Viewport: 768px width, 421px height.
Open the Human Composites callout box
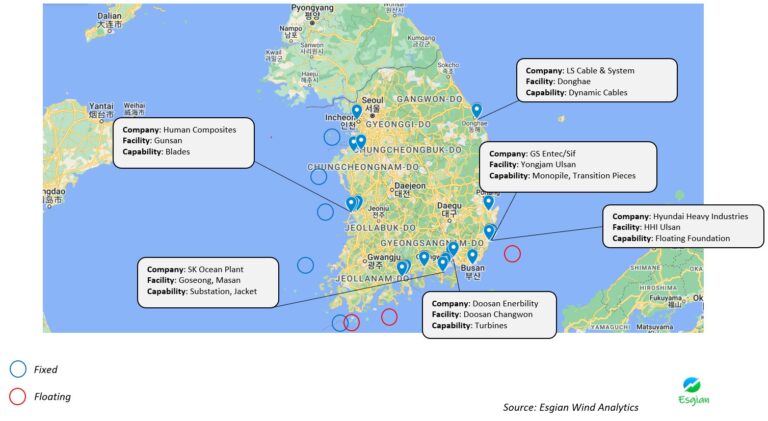pos(184,142)
